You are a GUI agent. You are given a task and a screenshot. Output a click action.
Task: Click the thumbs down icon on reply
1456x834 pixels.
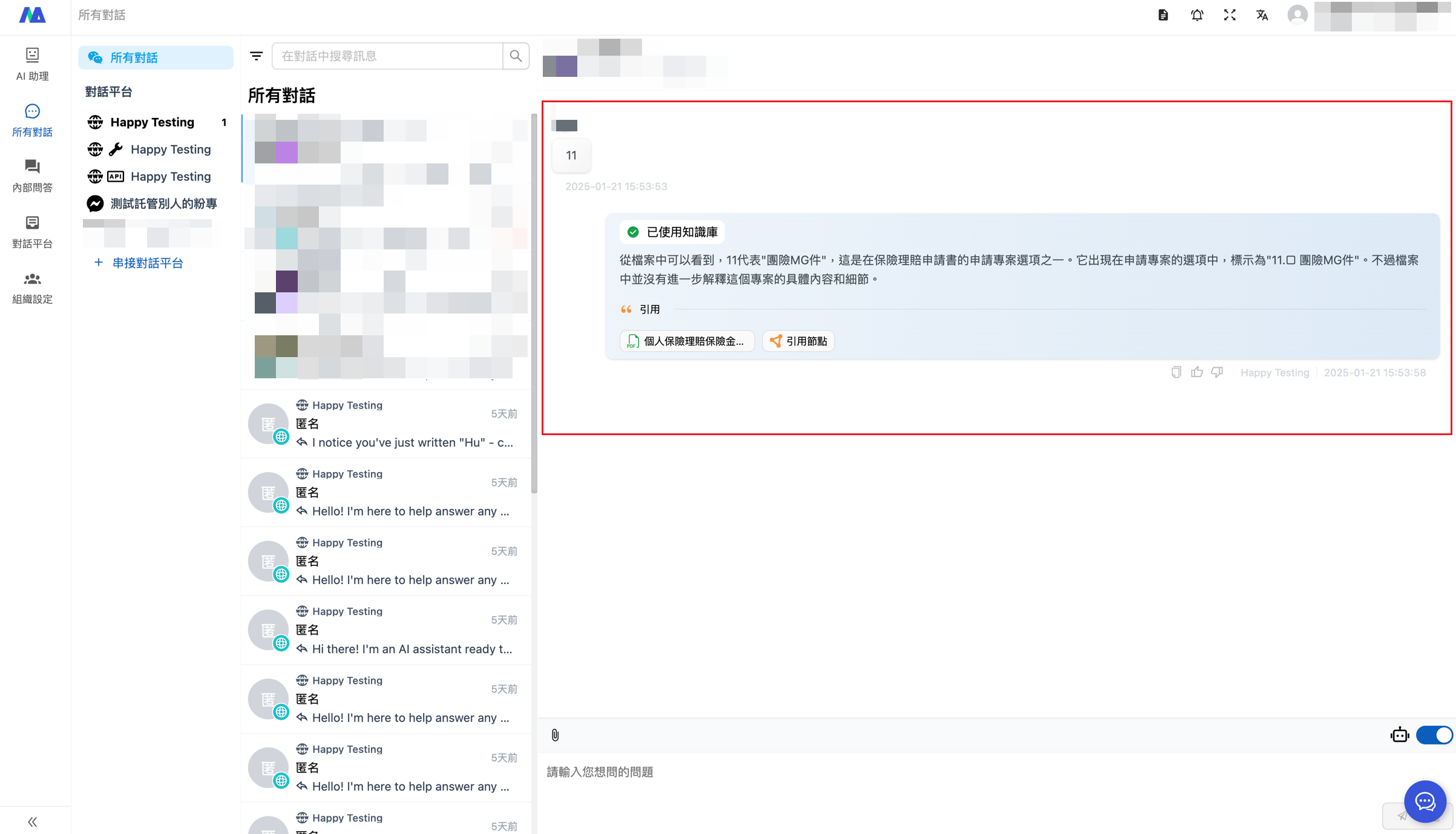tap(1217, 372)
